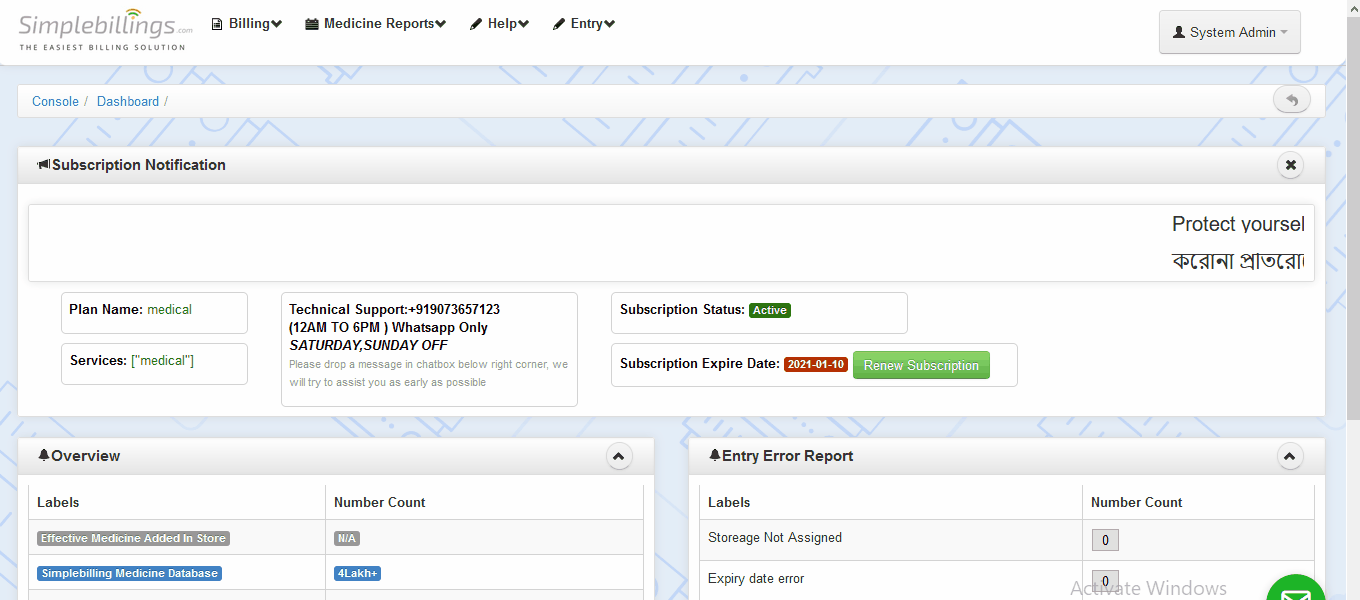Click the Plan Name medical value
Screen dimensions: 1360x600
[x=169, y=309]
